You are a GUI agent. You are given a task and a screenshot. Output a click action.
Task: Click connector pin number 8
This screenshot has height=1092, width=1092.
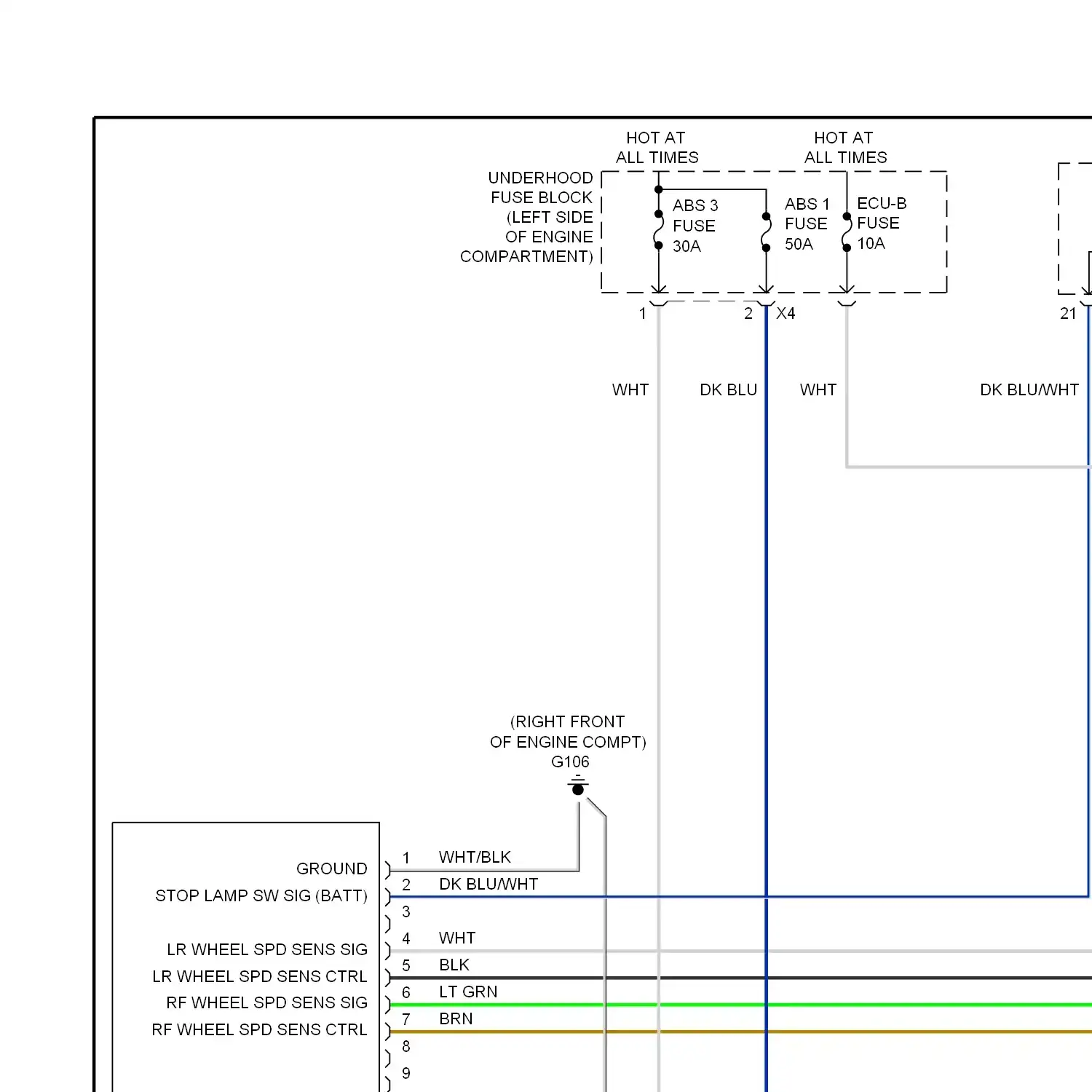tap(406, 1046)
